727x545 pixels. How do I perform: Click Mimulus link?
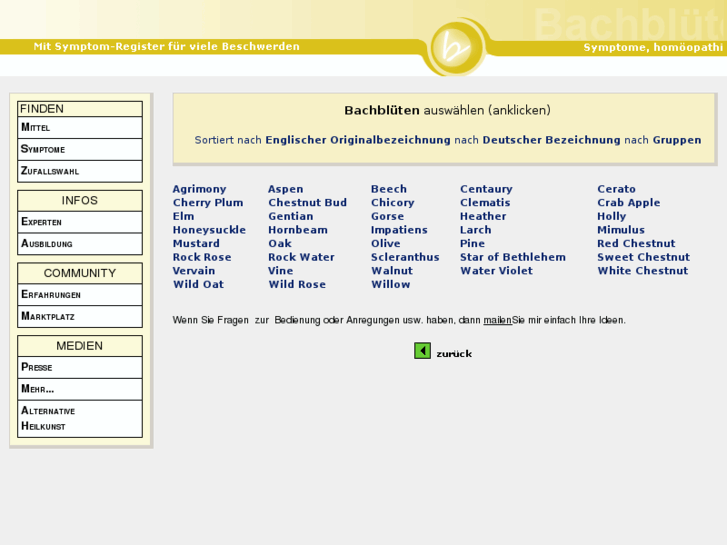(x=620, y=230)
